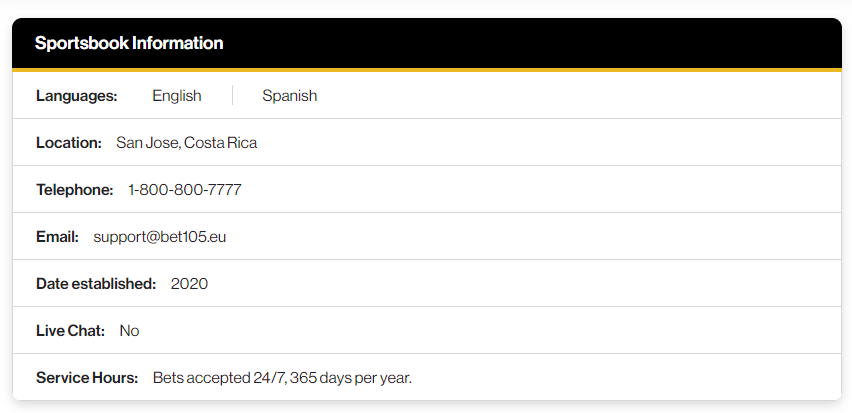Click the empty area of Telephone row
Viewport: 852px width, 413px height.
(541, 190)
